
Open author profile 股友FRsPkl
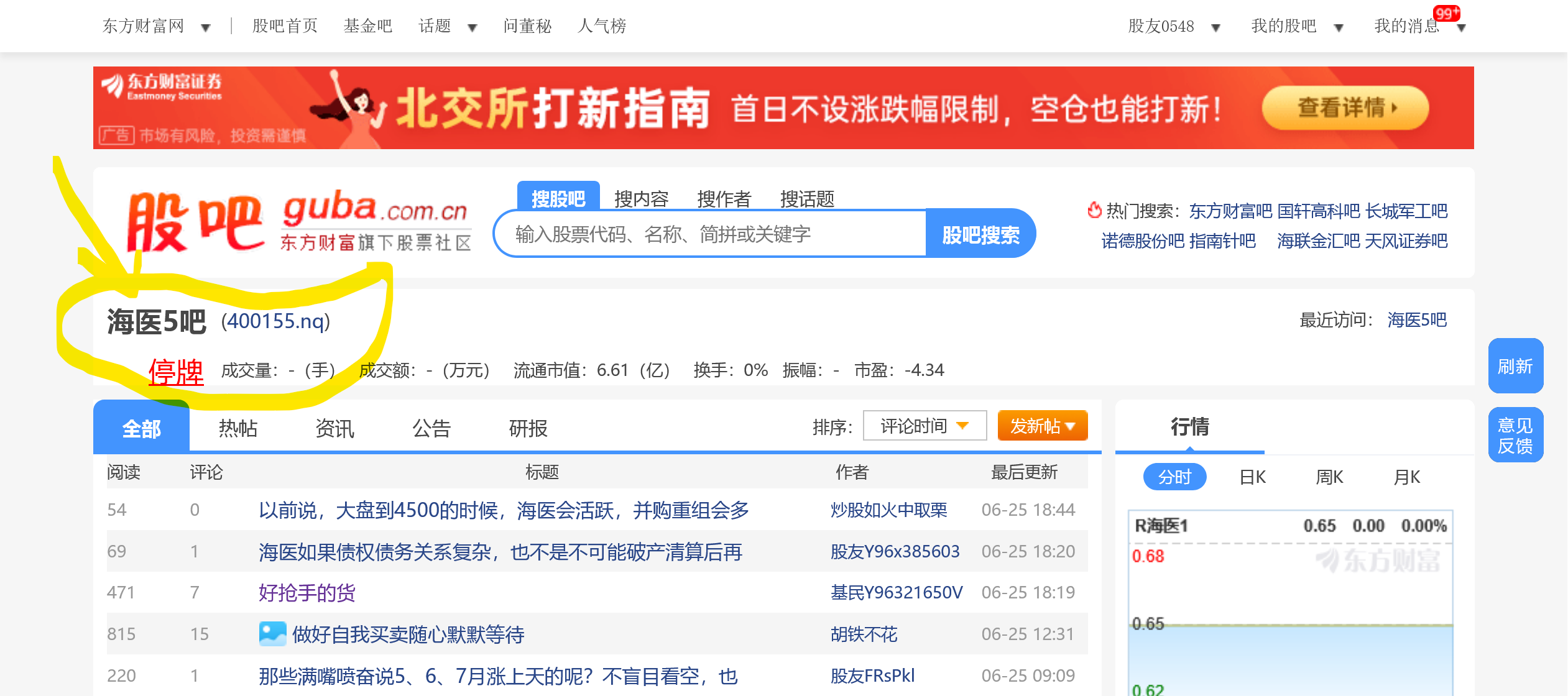[873, 676]
